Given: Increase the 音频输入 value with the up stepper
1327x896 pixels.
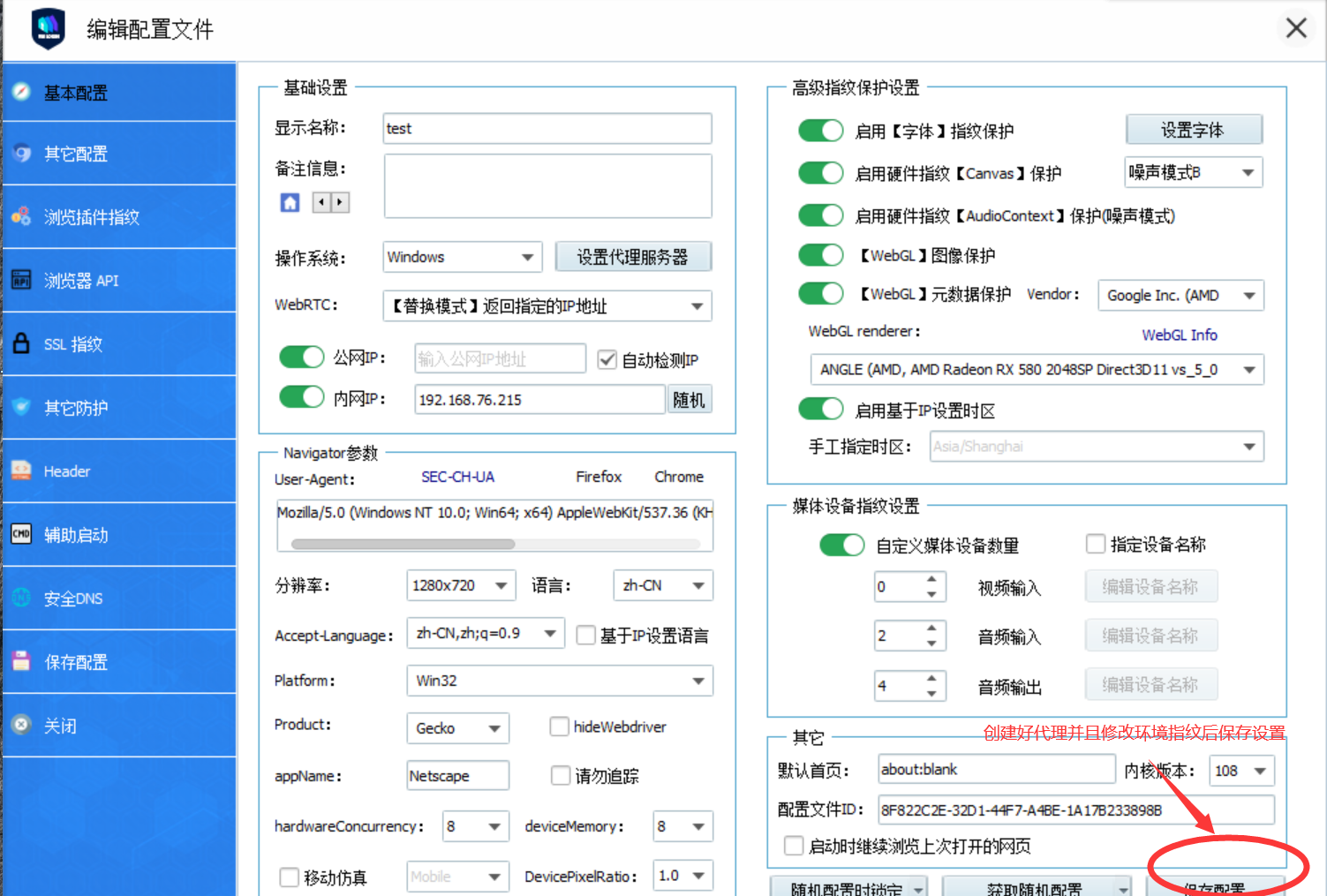Looking at the screenshot, I should pyautogui.click(x=931, y=629).
